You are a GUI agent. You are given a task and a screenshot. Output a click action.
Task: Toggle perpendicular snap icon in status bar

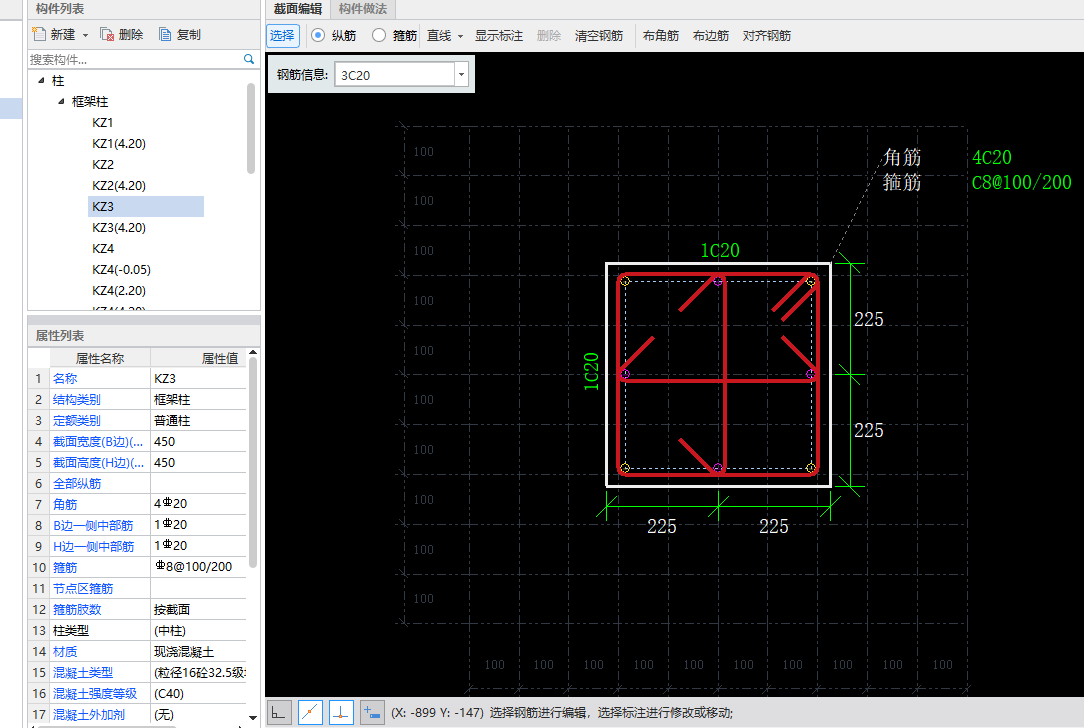pos(342,712)
